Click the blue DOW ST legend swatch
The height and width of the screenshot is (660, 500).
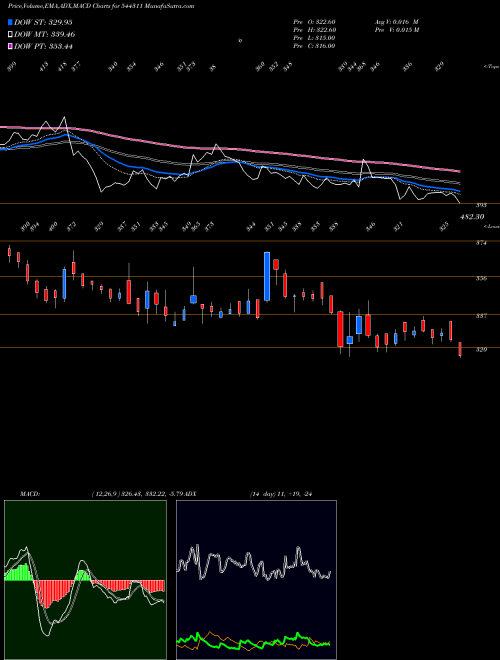(x=10, y=22)
